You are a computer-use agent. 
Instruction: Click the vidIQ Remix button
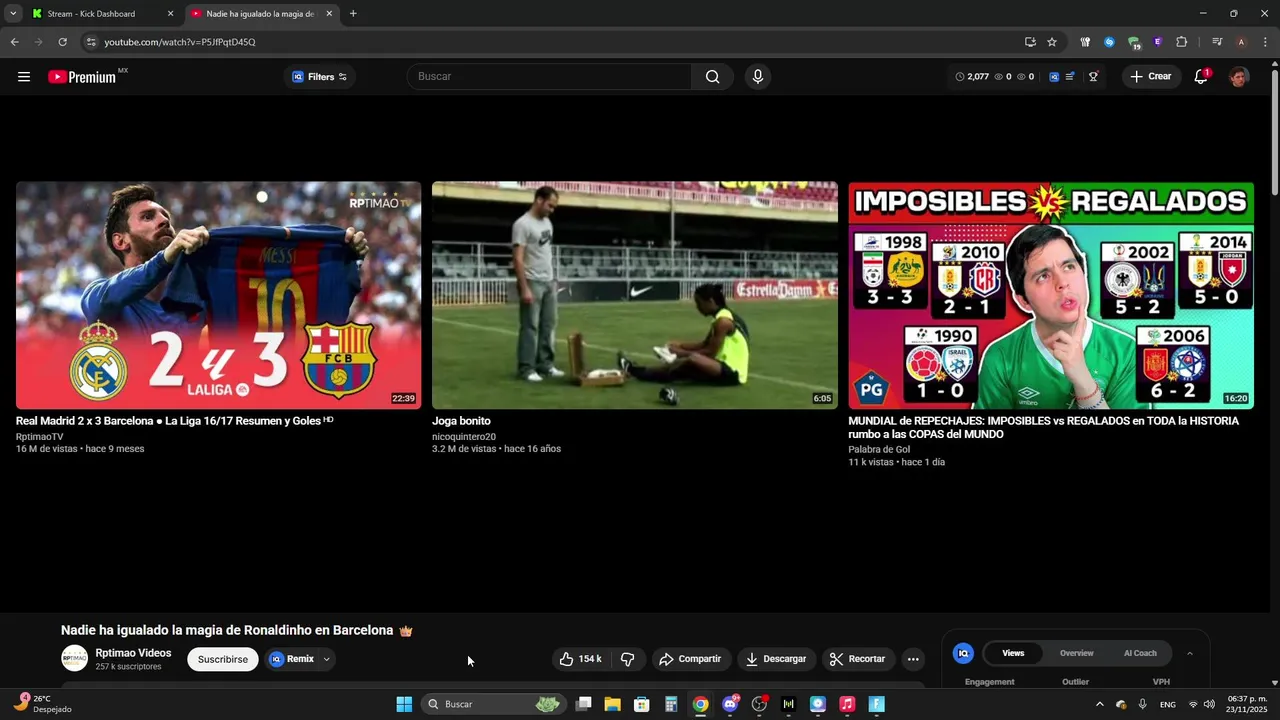[292, 659]
